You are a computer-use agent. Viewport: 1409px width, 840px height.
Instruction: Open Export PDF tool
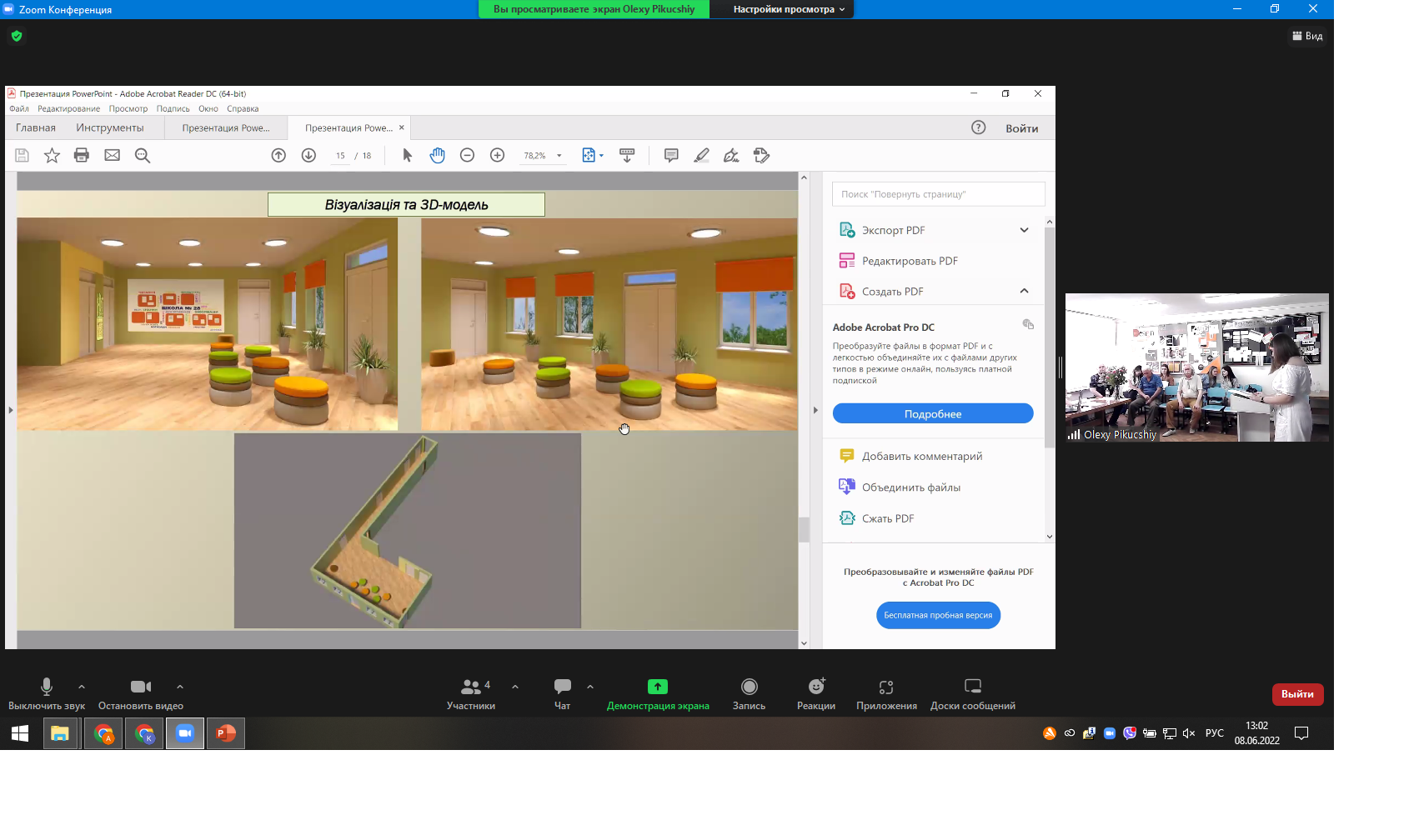click(893, 230)
